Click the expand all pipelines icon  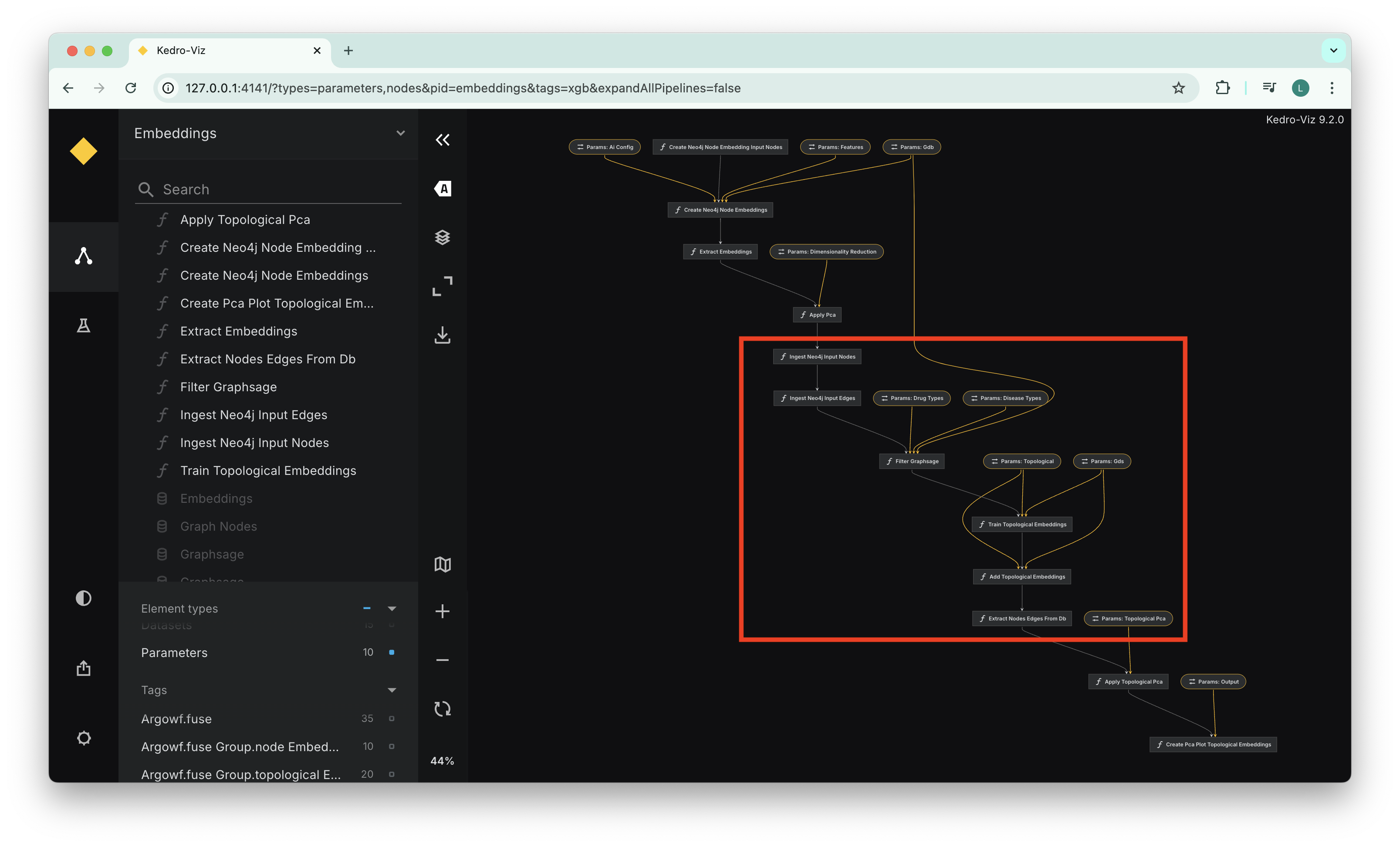pos(443,286)
